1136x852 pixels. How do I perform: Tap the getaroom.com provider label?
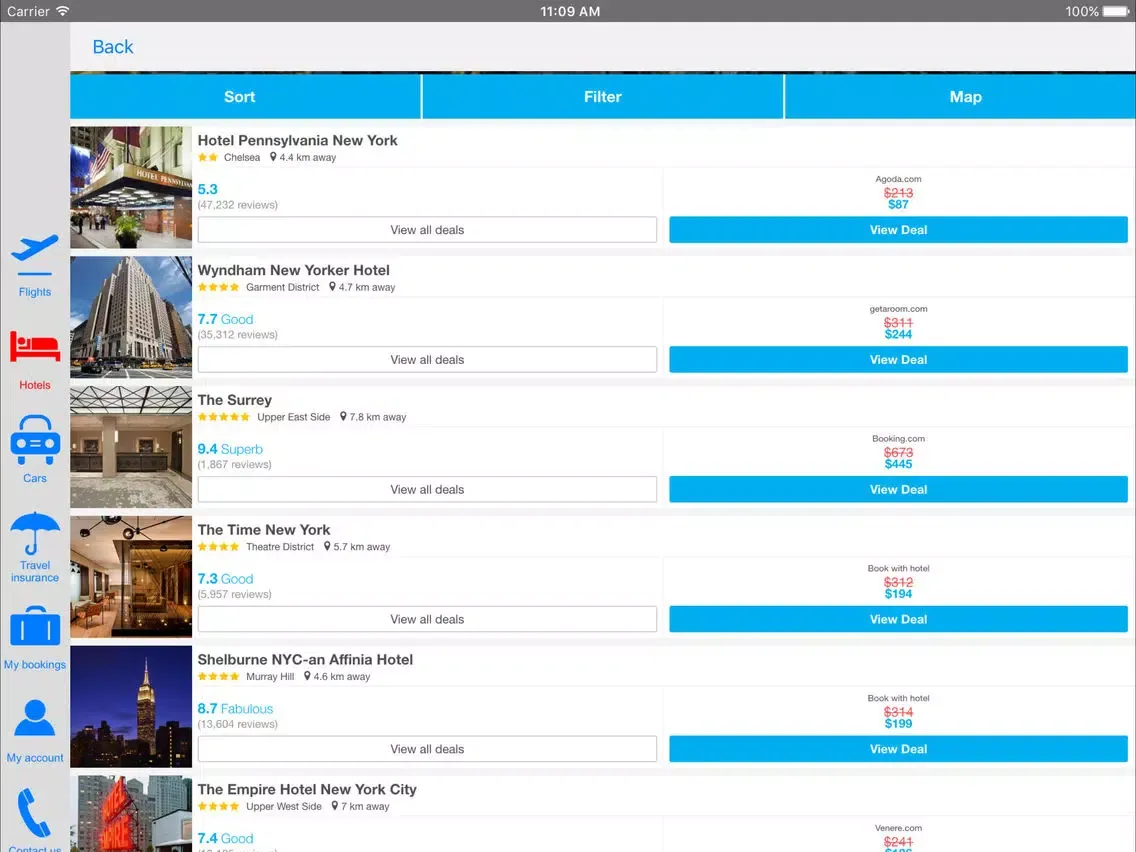(x=898, y=309)
